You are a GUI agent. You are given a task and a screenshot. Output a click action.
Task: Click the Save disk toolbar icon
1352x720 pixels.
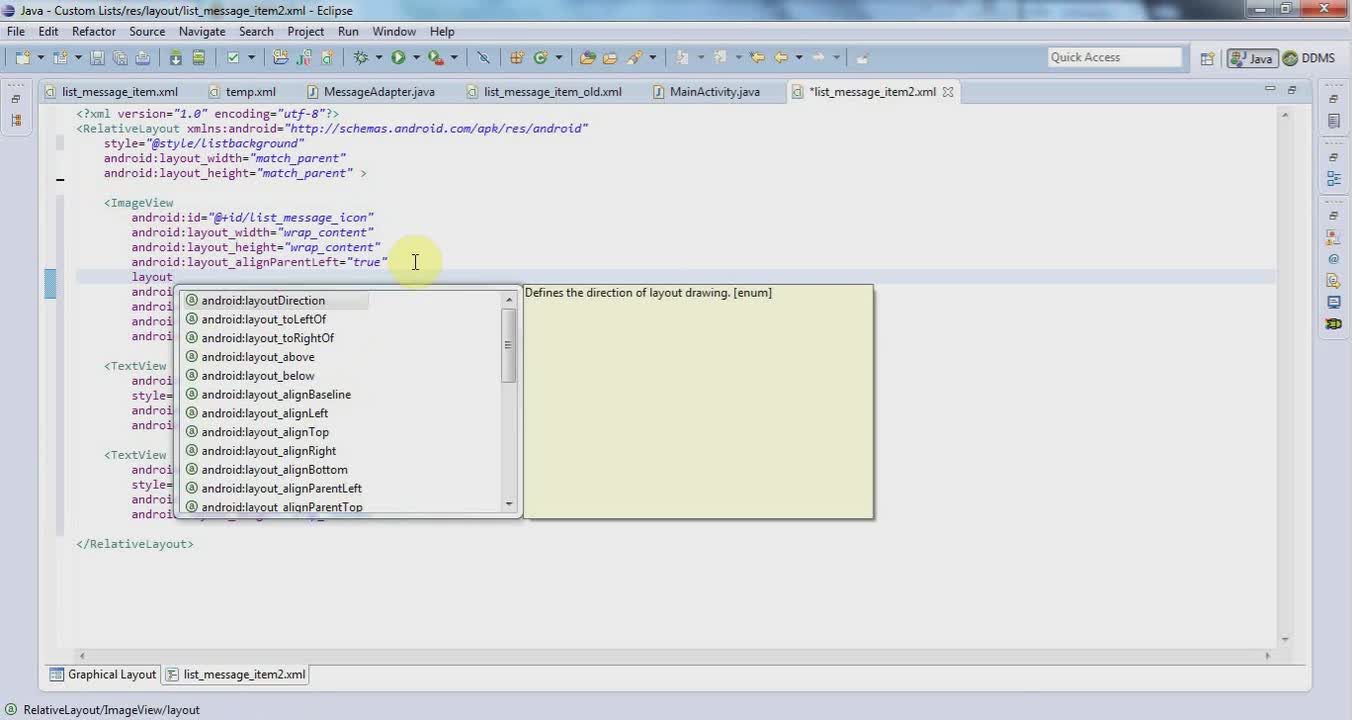[97, 57]
